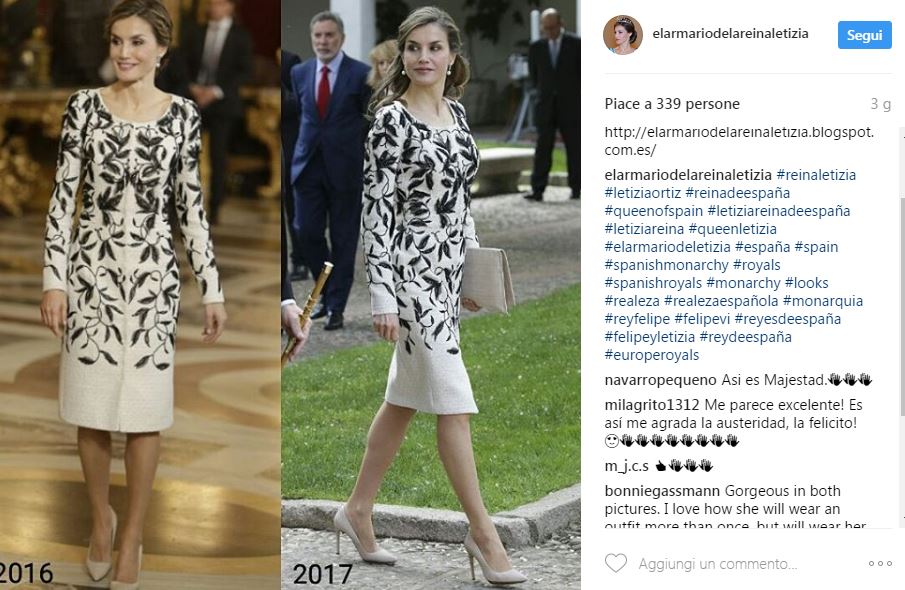905x590 pixels.
Task: Open the #felipeyletizia hashtag
Action: pos(649,337)
